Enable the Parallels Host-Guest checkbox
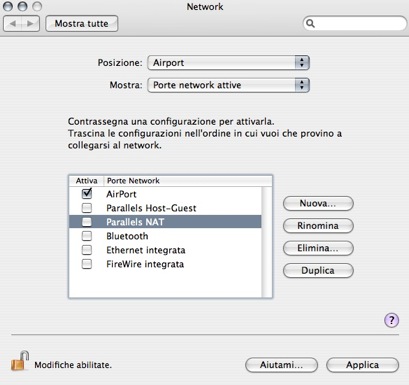This screenshot has width=409, height=385. (87, 208)
